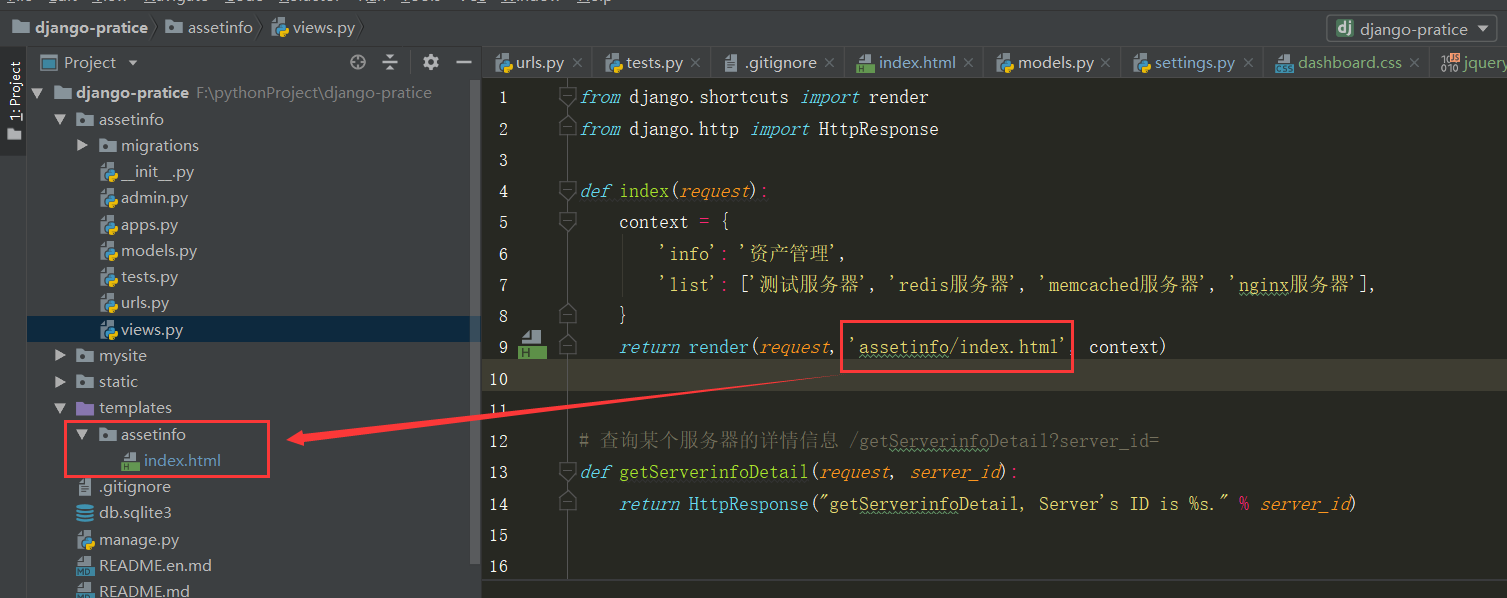Close the tests.py editor tab
This screenshot has width=1507, height=598.
pos(698,63)
